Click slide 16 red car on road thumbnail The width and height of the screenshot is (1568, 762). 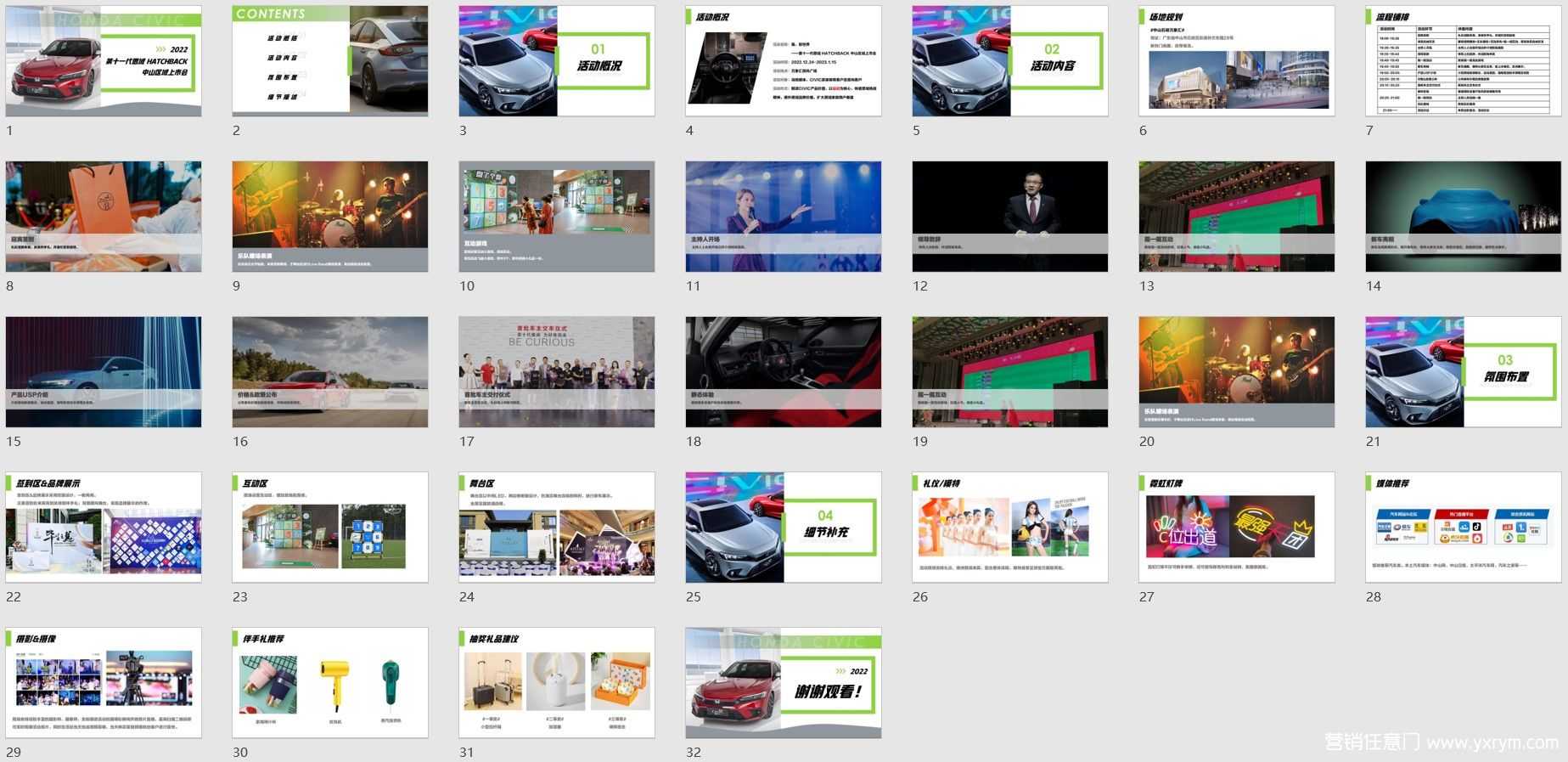(330, 372)
